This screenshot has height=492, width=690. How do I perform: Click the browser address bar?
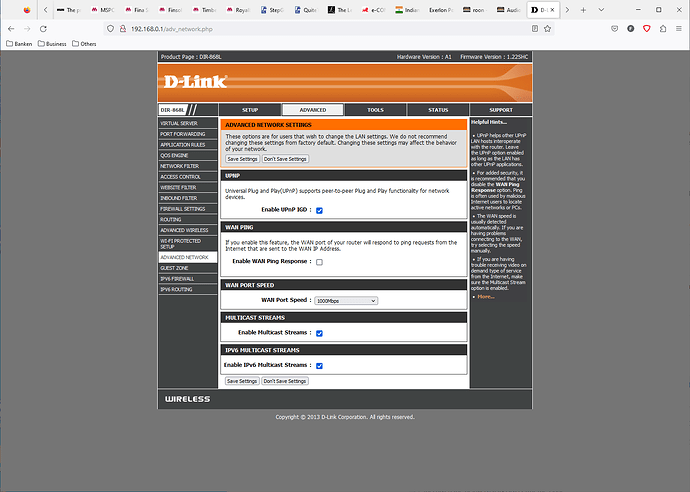pyautogui.click(x=300, y=28)
